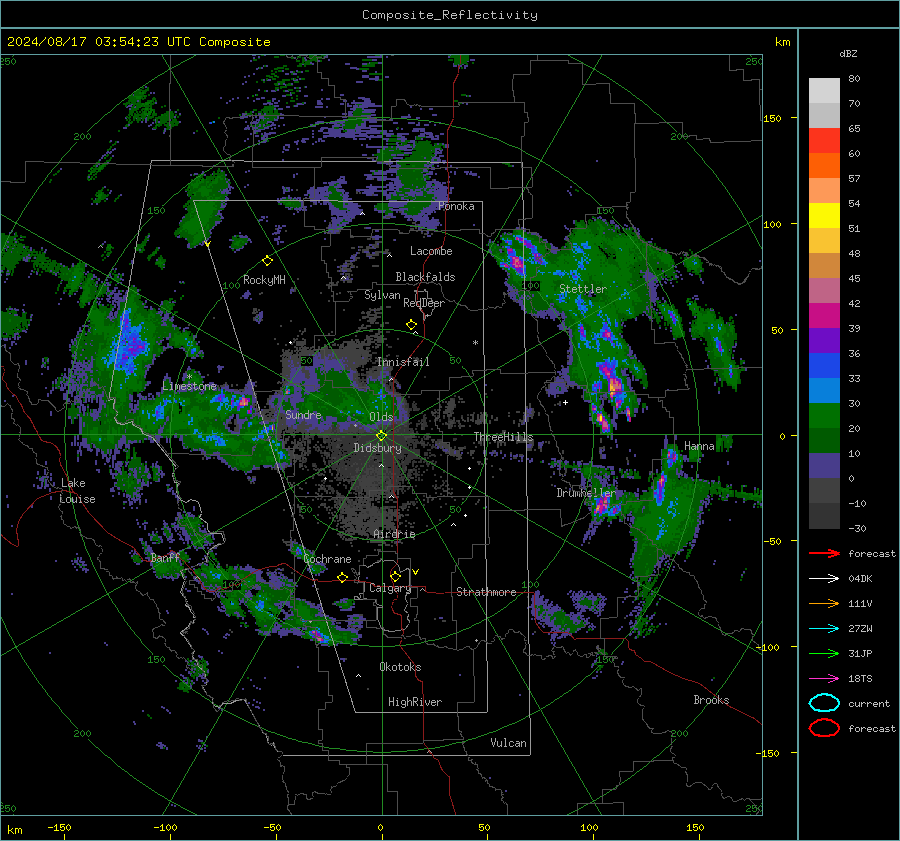
Task: Click the Sundre town label
Action: pos(303,415)
